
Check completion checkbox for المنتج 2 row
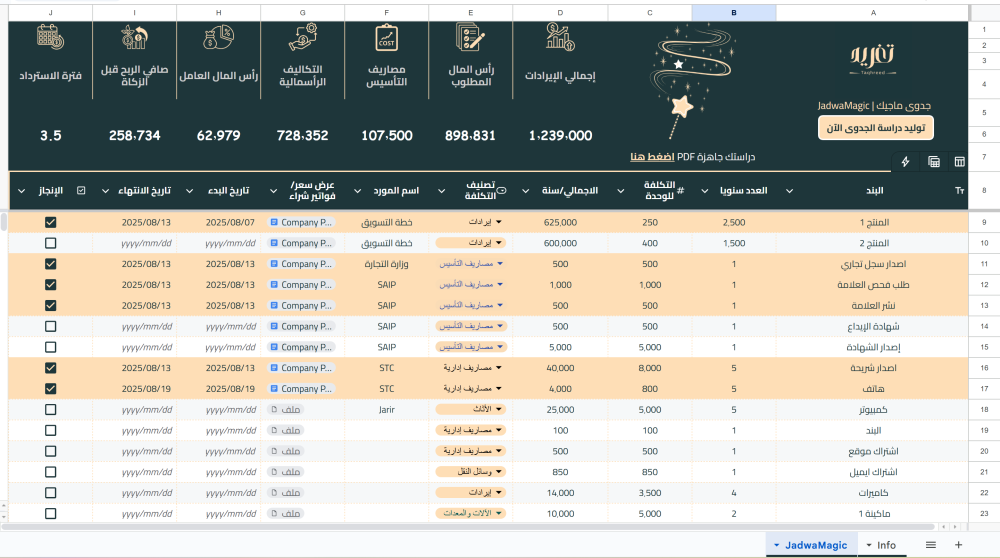pos(51,243)
